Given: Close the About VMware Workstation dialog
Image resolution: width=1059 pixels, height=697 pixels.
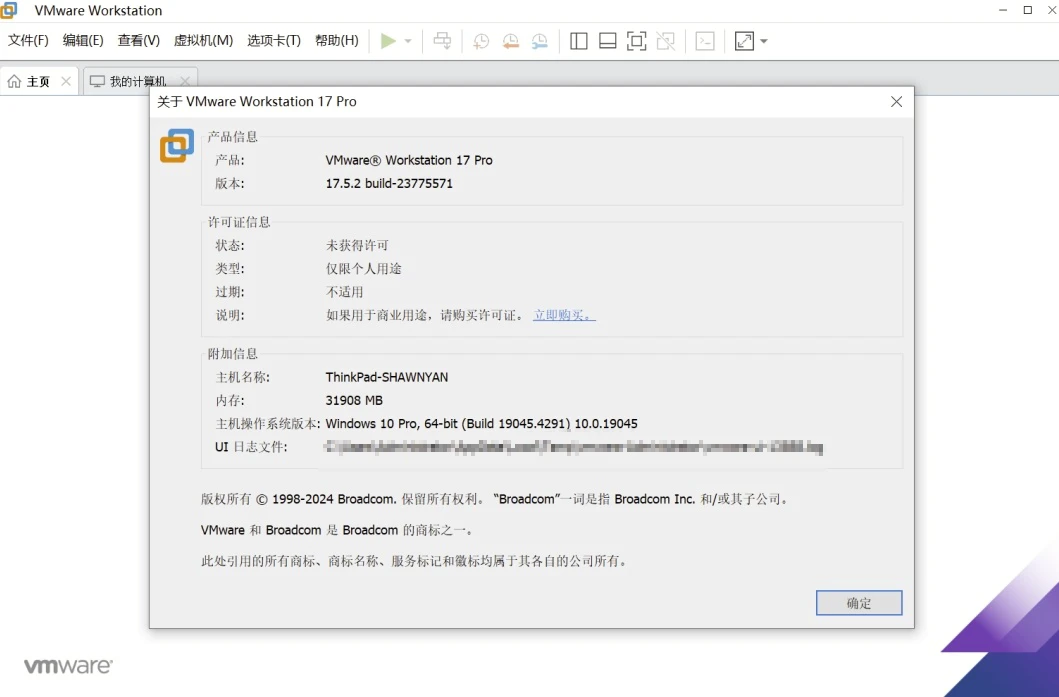Looking at the screenshot, I should point(896,101).
